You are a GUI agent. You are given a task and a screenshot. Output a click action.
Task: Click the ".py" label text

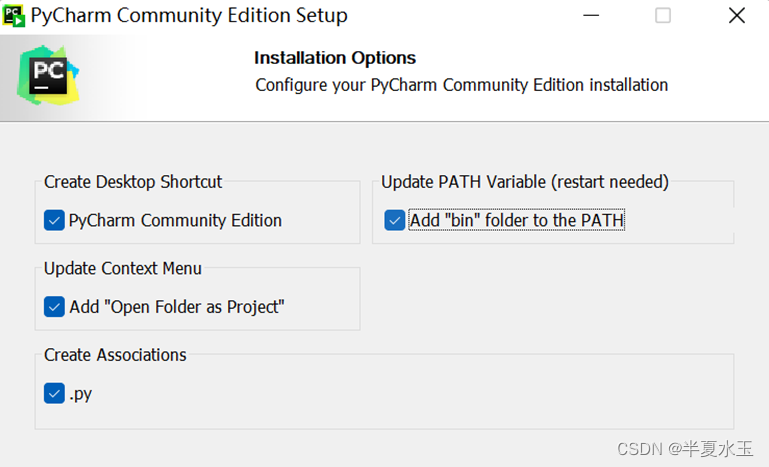81,394
